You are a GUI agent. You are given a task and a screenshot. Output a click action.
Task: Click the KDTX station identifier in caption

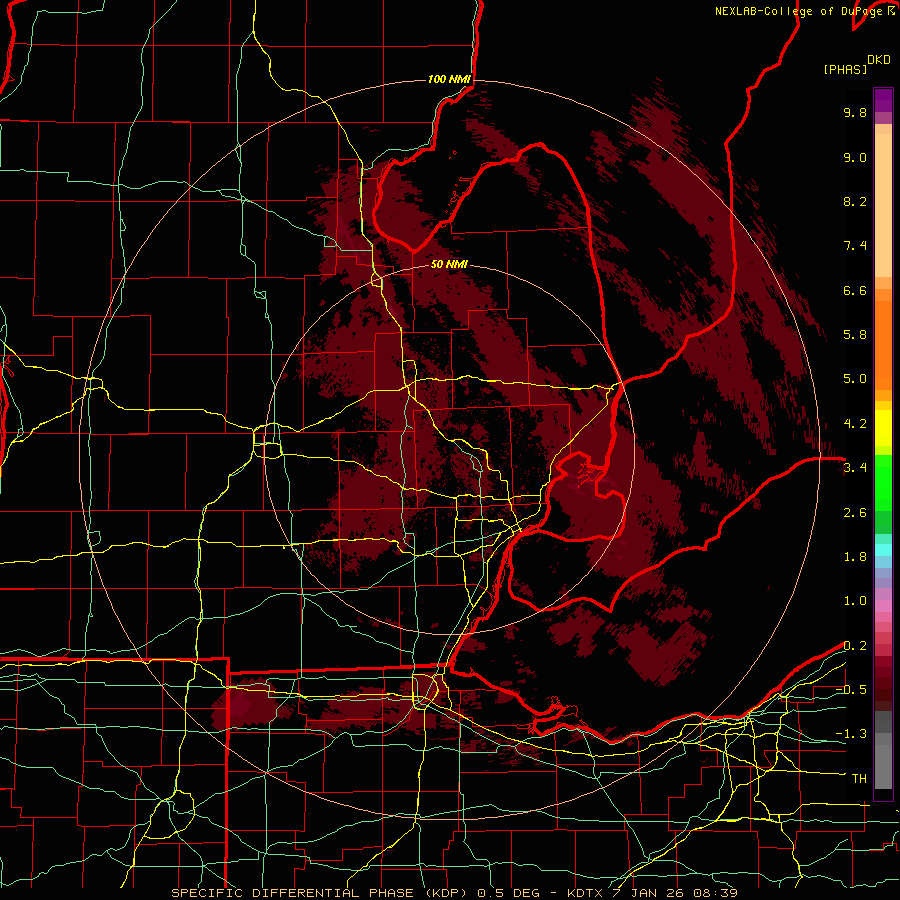click(x=586, y=893)
